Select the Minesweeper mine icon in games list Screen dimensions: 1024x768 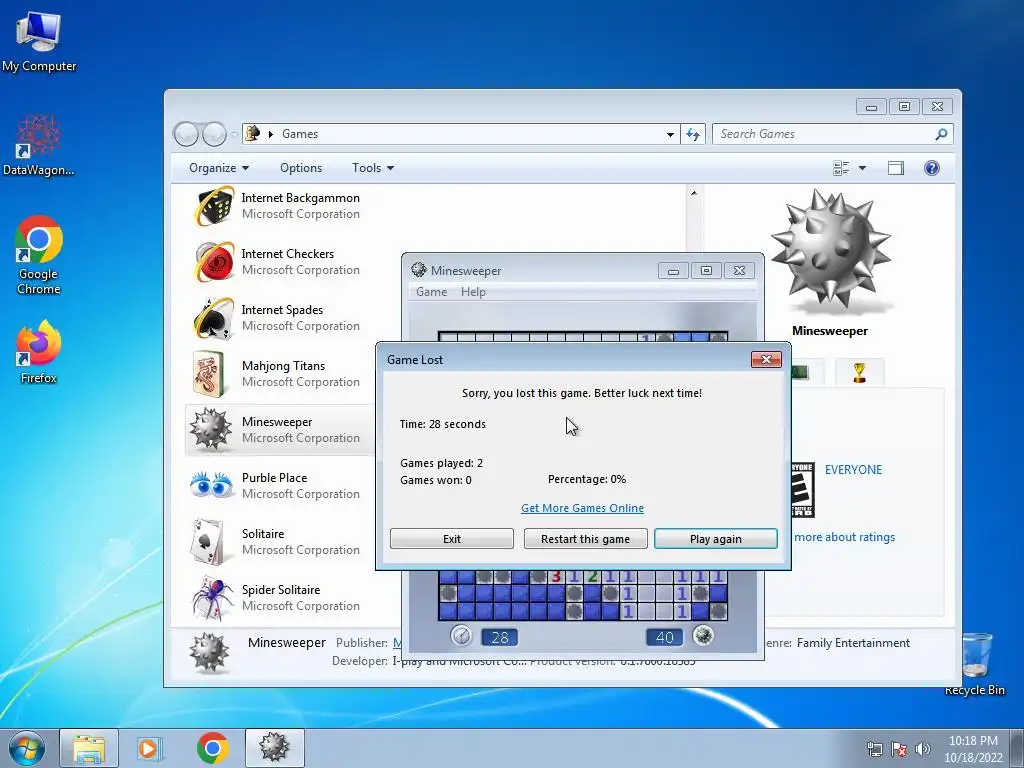click(210, 429)
